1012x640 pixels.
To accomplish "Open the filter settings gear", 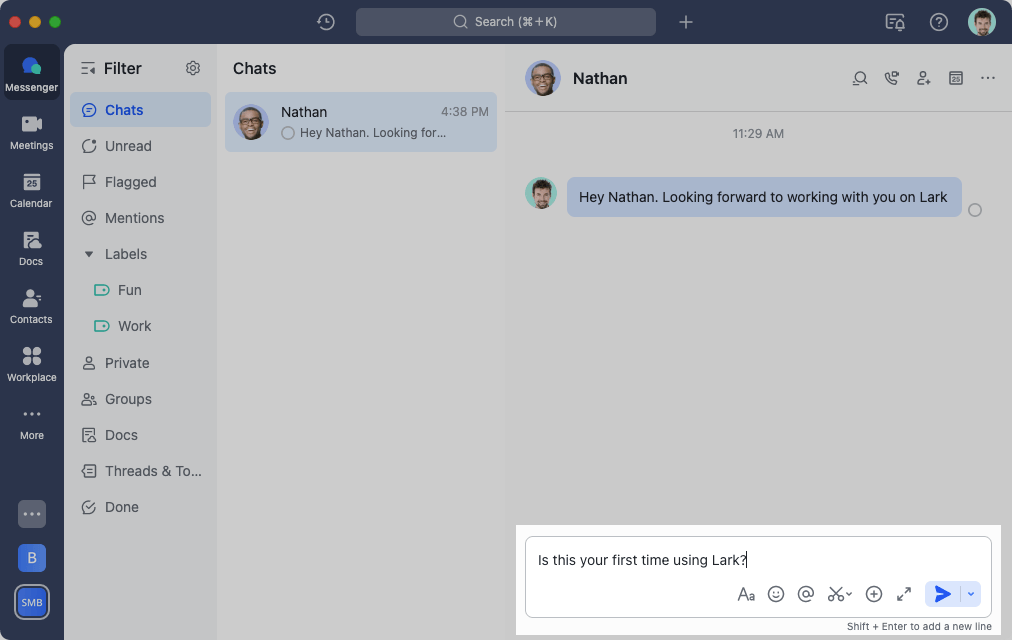I will coord(193,68).
